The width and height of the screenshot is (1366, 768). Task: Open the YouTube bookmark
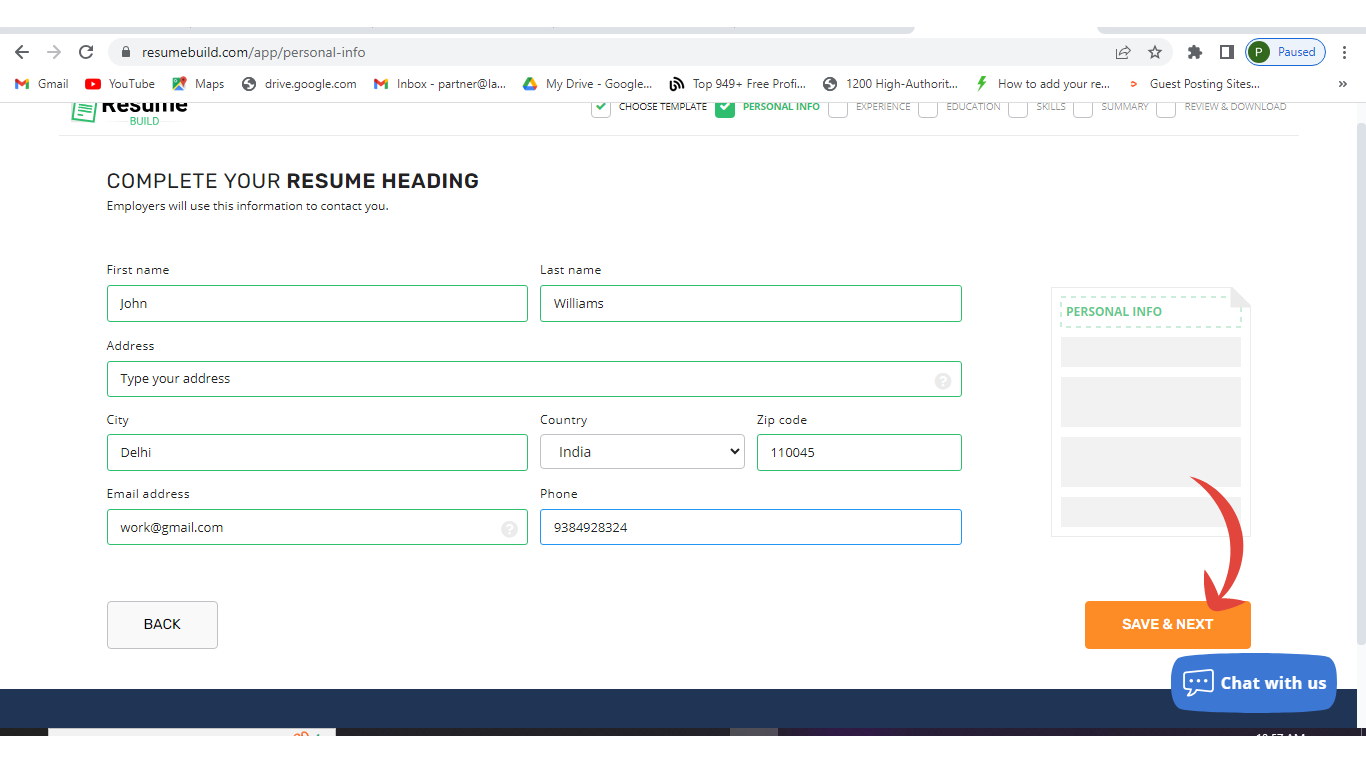point(120,84)
